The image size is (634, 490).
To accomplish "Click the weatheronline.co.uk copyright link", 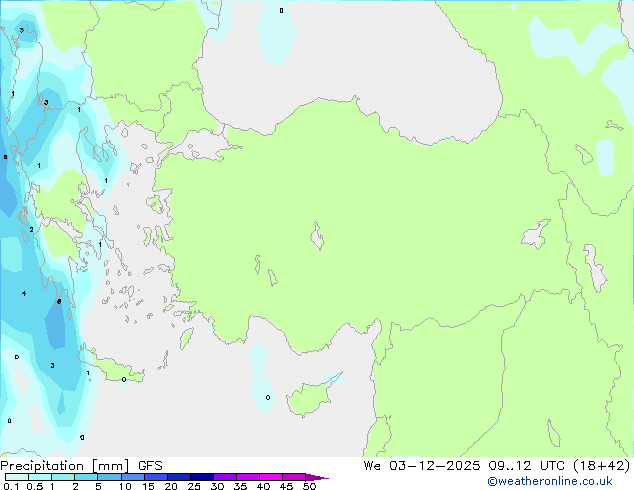I will tap(550, 481).
